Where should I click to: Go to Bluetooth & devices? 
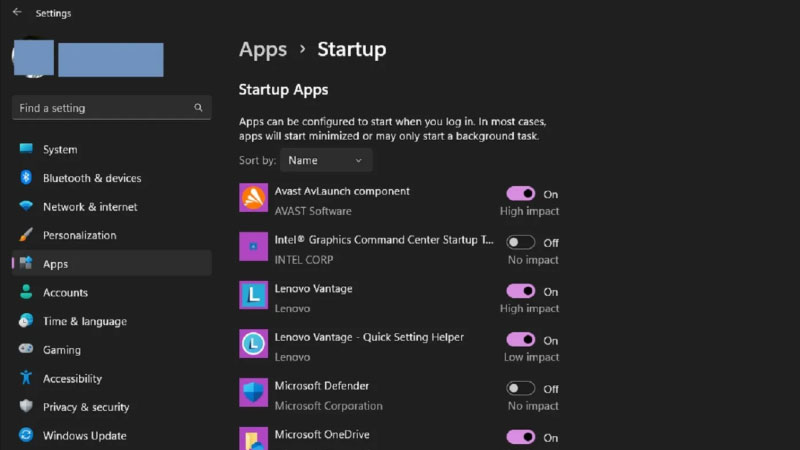pos(112,178)
